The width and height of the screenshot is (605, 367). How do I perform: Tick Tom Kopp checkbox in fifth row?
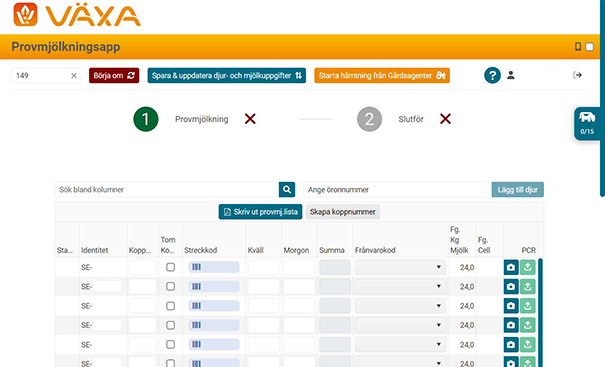click(x=171, y=344)
